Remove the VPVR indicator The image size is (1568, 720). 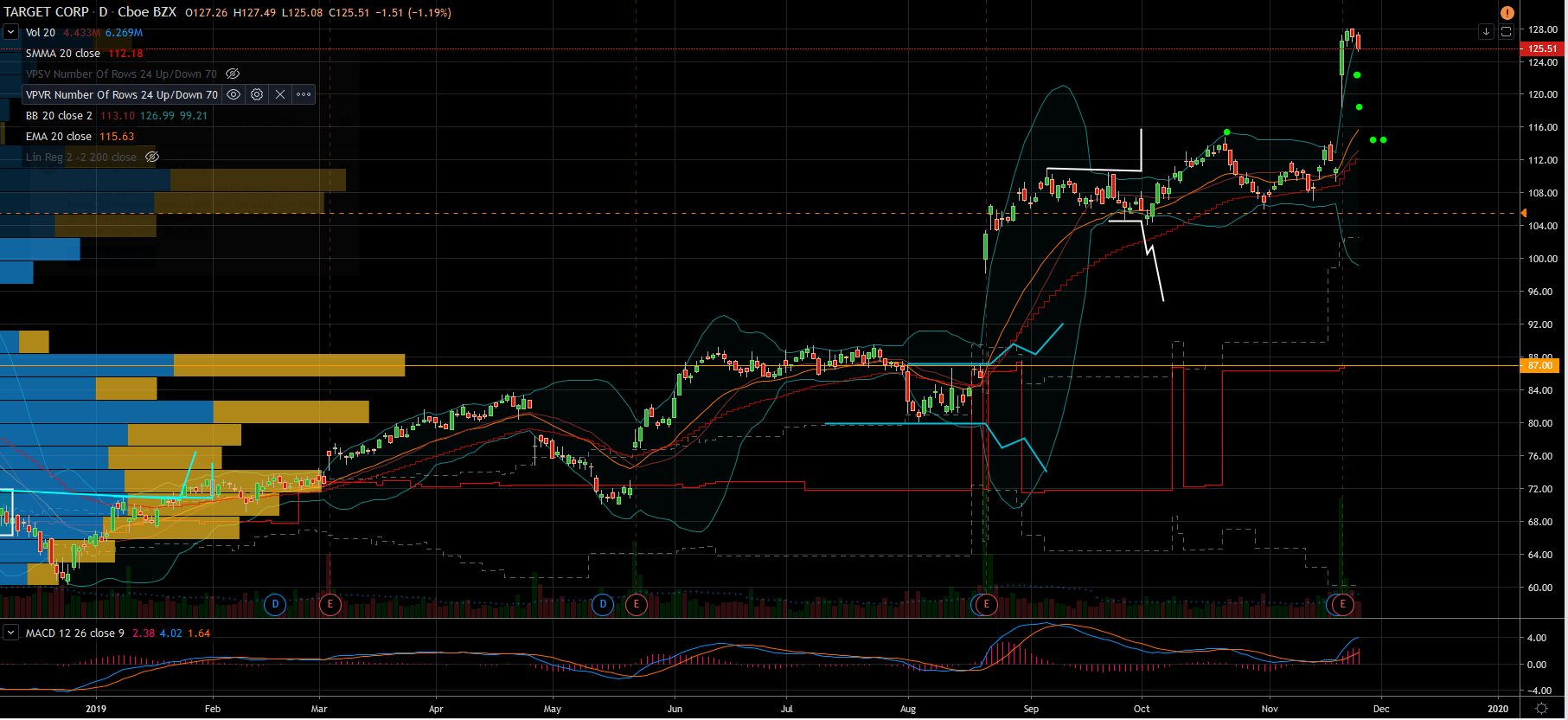(280, 94)
